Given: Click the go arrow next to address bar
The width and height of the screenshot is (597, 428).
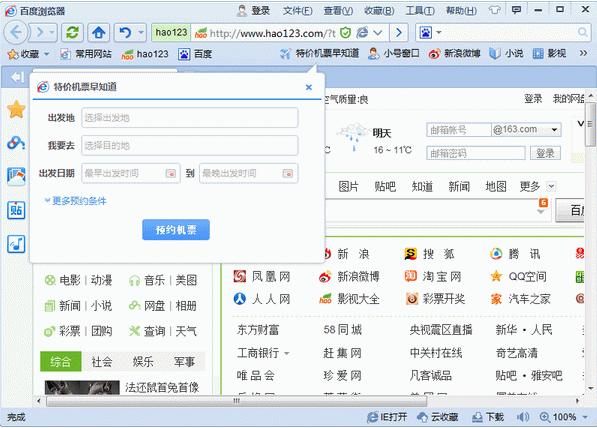Looking at the screenshot, I should (x=398, y=33).
